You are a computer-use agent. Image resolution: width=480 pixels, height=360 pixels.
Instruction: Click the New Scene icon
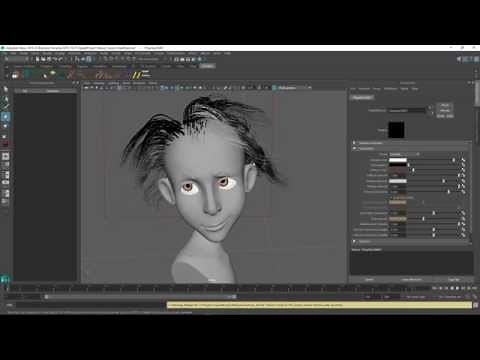click(x=37, y=59)
